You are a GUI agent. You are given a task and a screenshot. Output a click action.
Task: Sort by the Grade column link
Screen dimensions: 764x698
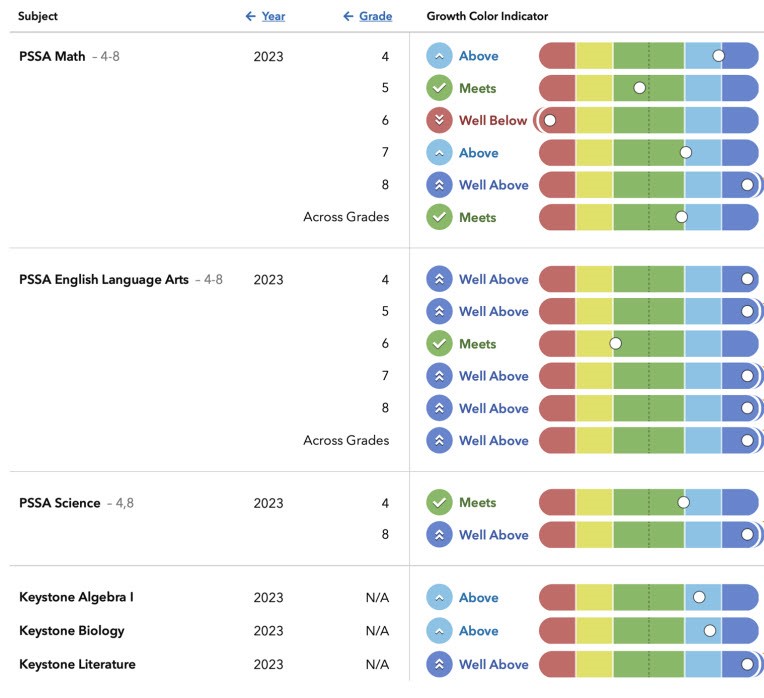[x=376, y=16]
